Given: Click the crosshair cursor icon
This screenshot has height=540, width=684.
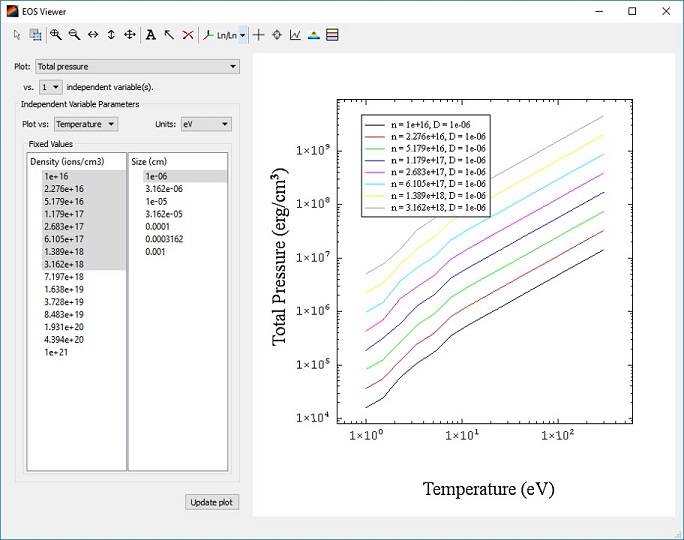Looking at the screenshot, I should 259,35.
